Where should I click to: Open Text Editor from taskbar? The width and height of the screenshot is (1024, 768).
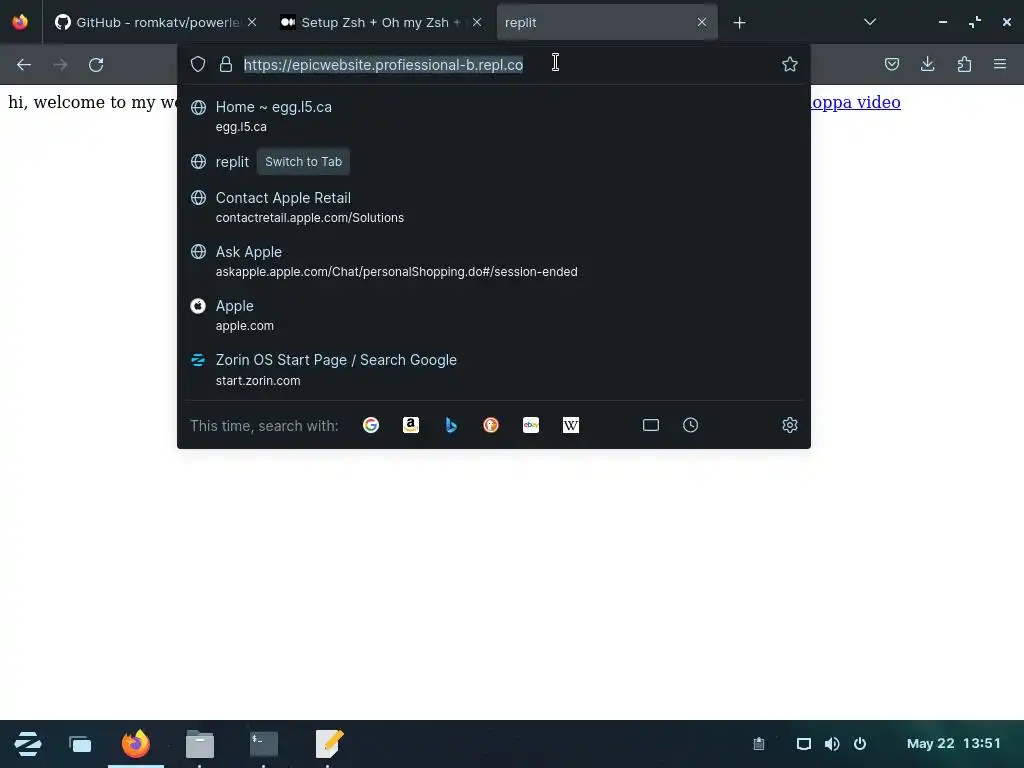click(x=328, y=744)
